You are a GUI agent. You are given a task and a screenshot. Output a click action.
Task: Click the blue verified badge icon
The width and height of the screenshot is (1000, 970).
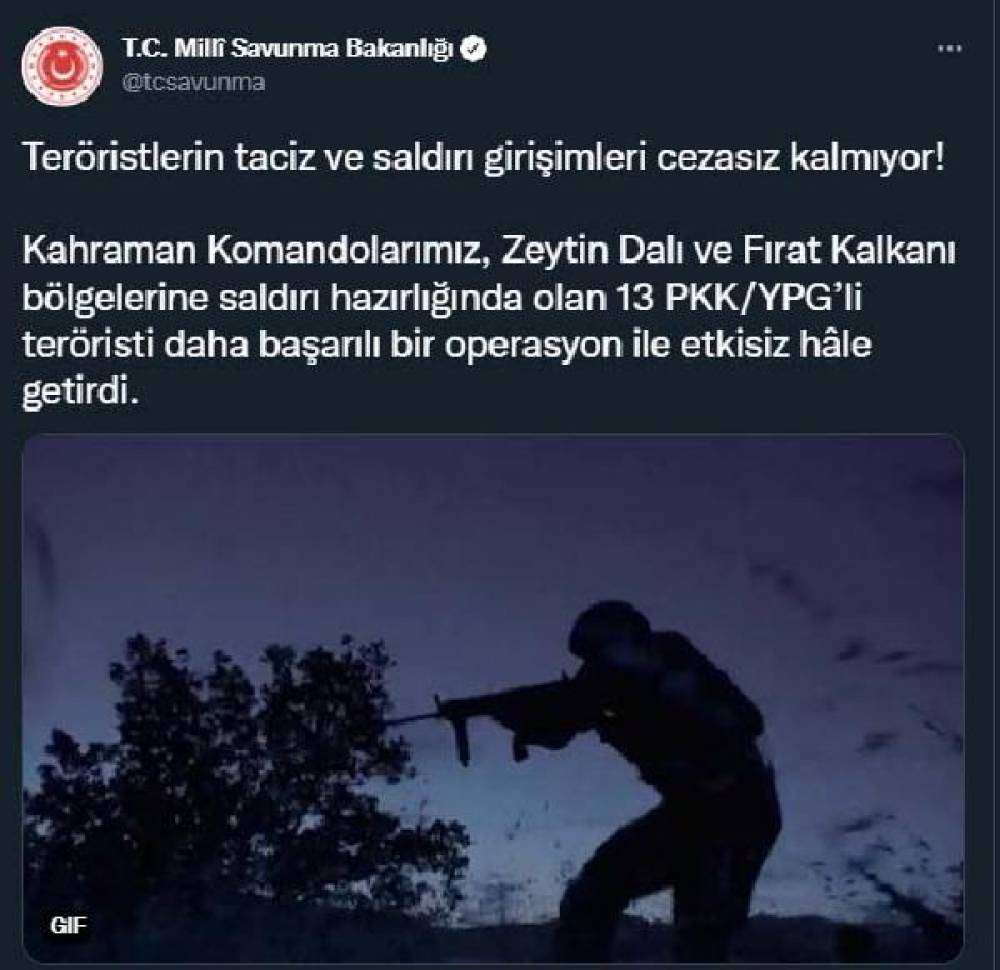coord(473,49)
